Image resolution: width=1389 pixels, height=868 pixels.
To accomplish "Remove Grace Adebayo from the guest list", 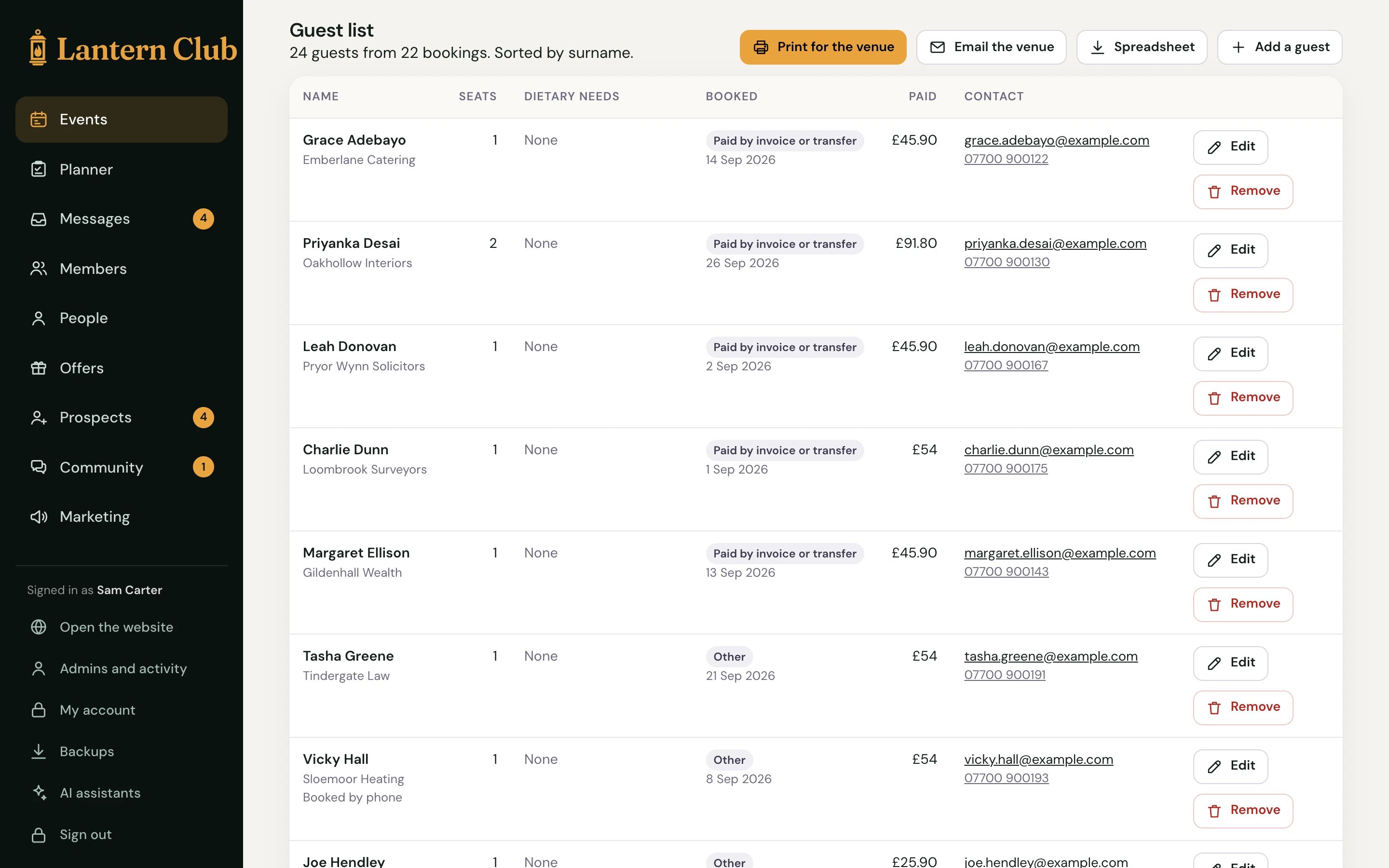I will (1243, 192).
